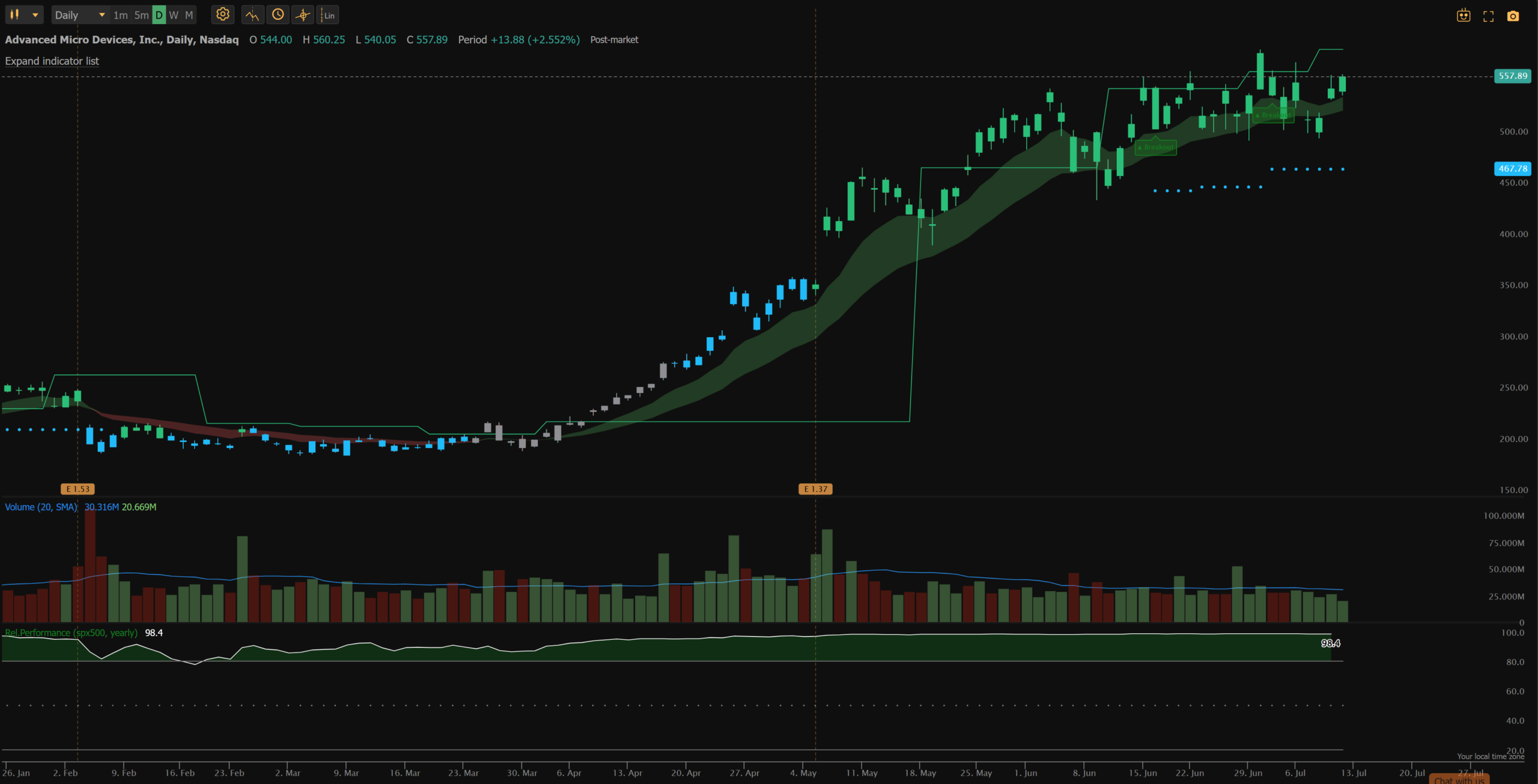The height and width of the screenshot is (784, 1538).
Task: Toggle the Lin linear scale button
Action: pos(328,15)
